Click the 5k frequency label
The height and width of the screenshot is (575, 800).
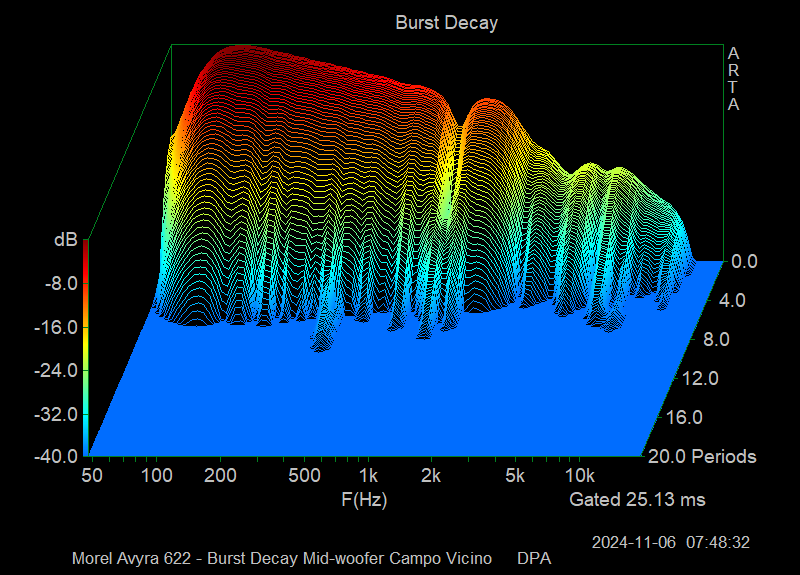pos(515,476)
